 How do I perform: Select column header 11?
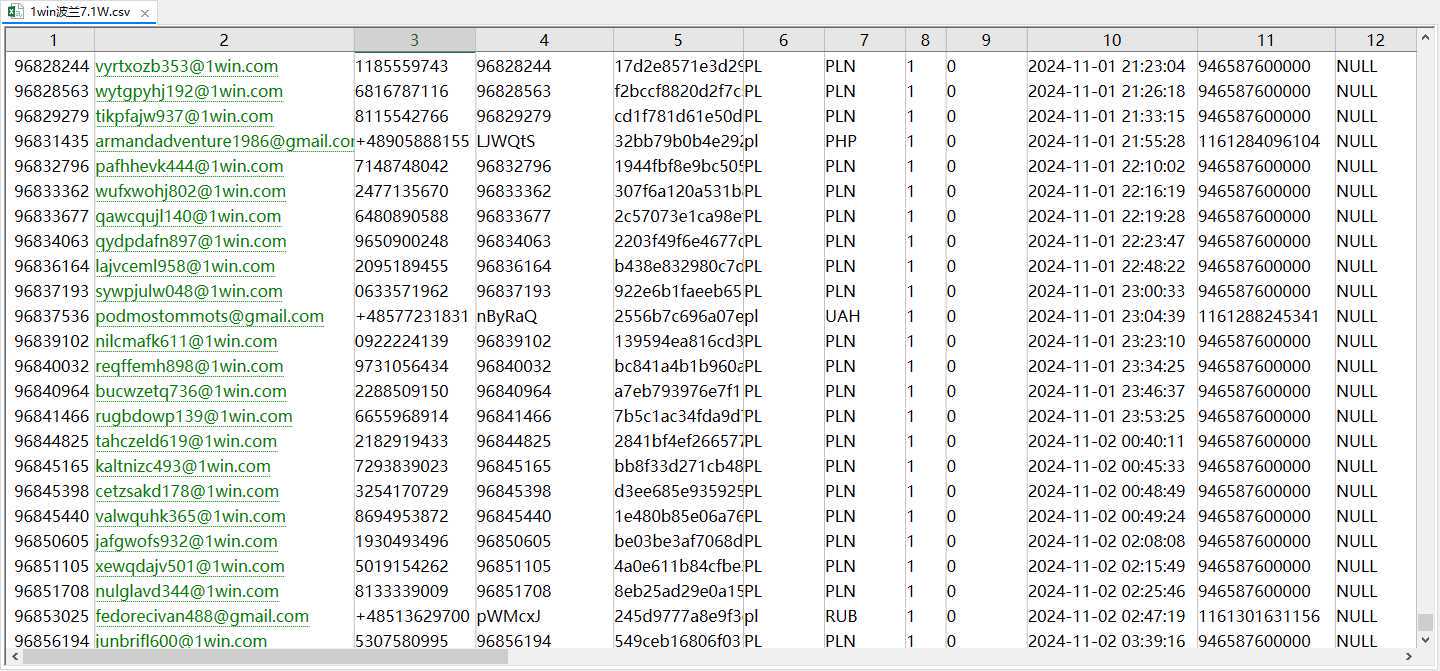[x=1266, y=40]
